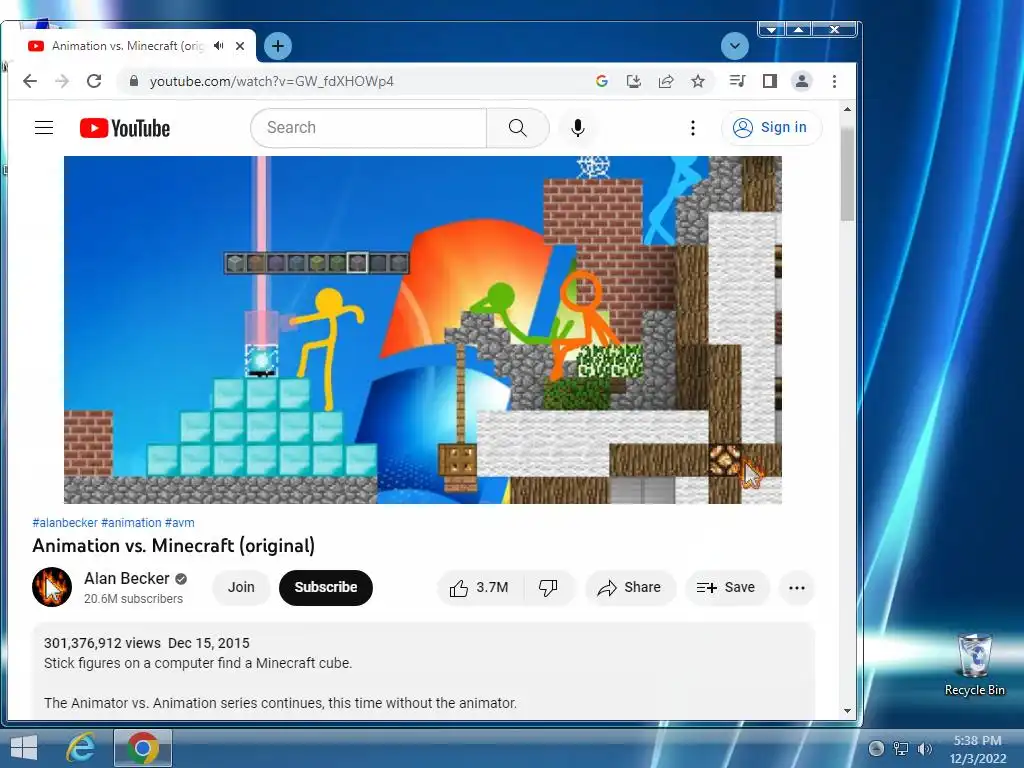1024x768 pixels.
Task: Reload the YouTube page
Action: (x=94, y=81)
